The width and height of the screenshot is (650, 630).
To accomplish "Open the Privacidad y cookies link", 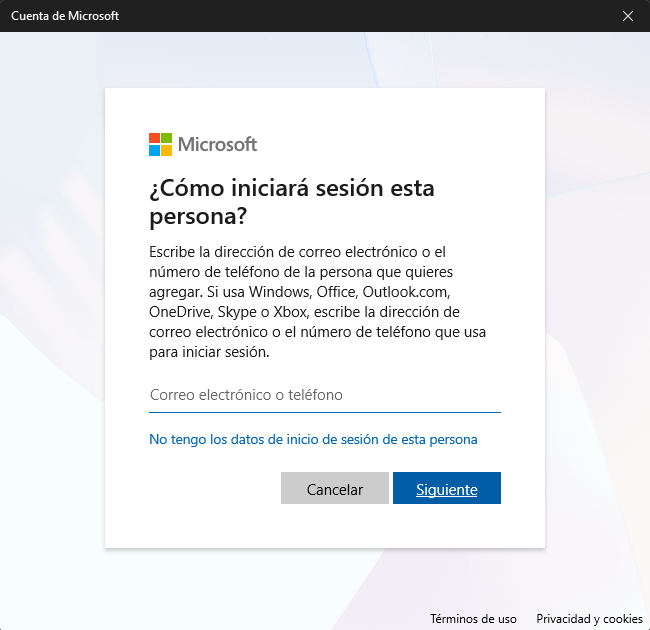I will pyautogui.click(x=589, y=619).
